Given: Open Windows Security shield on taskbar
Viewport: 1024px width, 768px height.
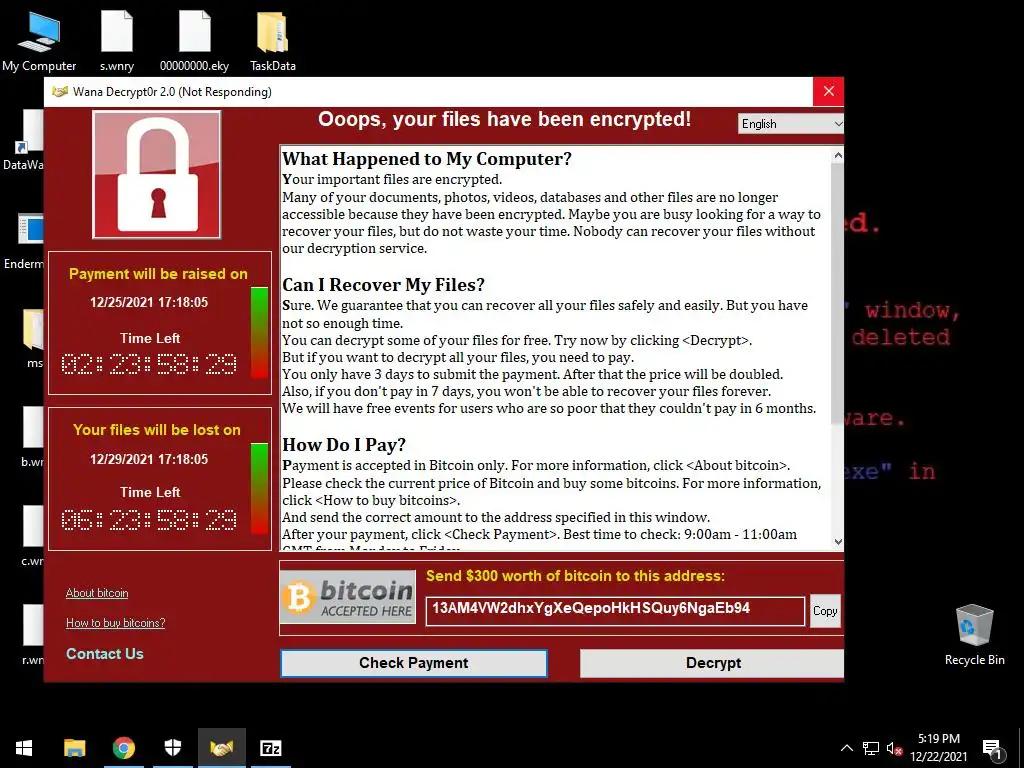Looking at the screenshot, I should coord(172,748).
